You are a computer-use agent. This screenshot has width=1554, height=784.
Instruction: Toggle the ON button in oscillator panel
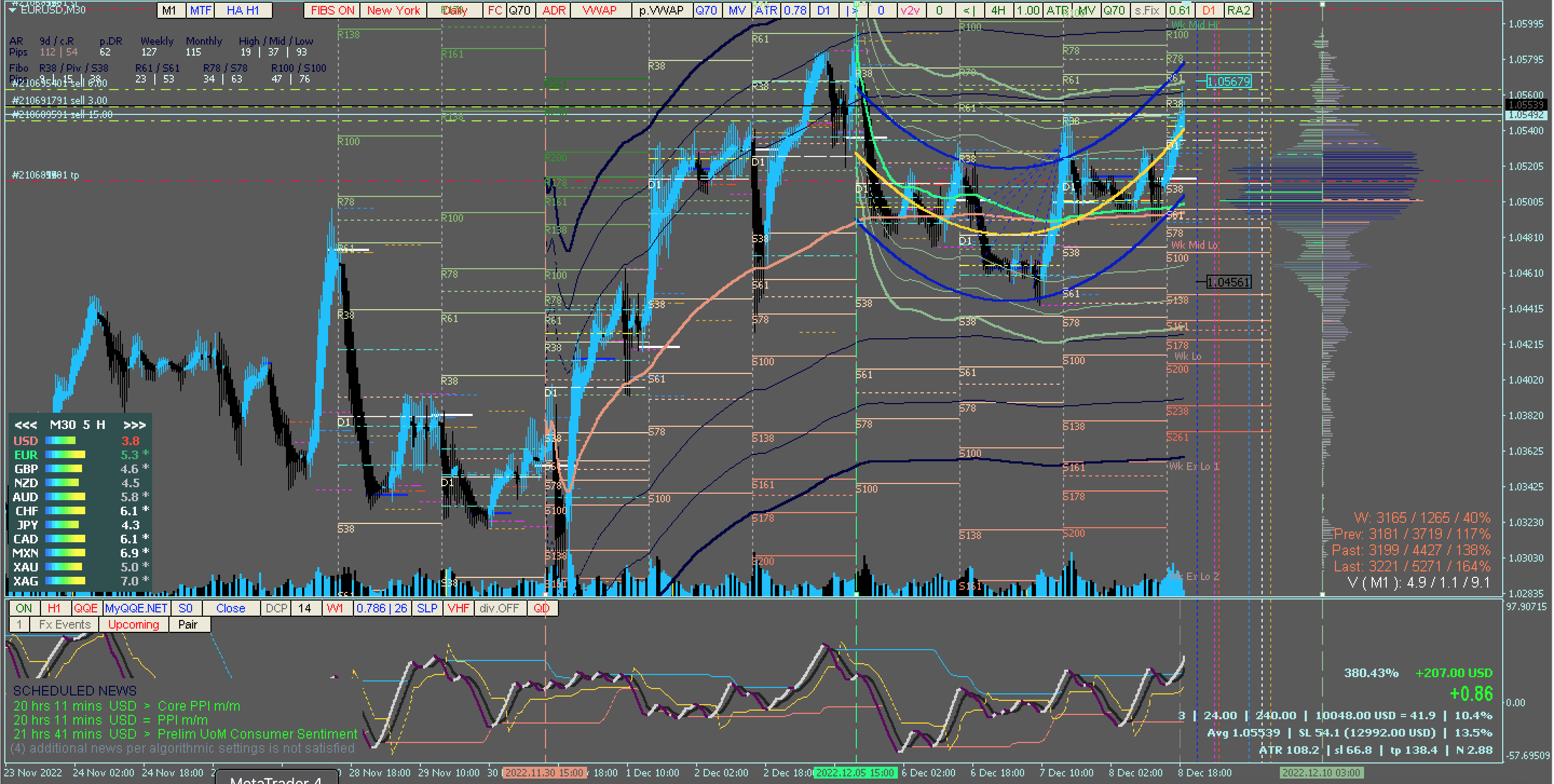24,608
